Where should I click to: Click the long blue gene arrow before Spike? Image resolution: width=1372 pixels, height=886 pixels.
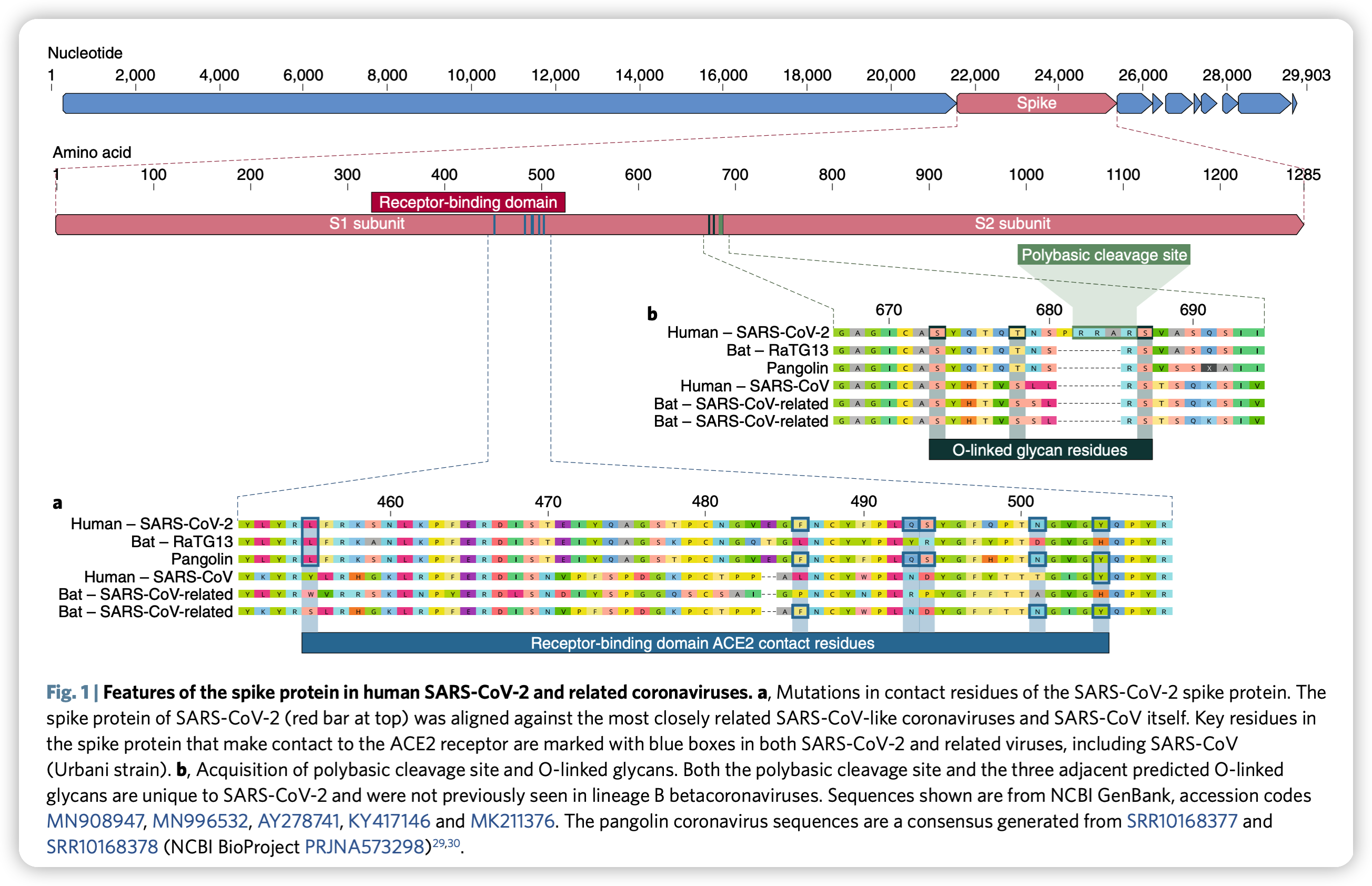509,103
